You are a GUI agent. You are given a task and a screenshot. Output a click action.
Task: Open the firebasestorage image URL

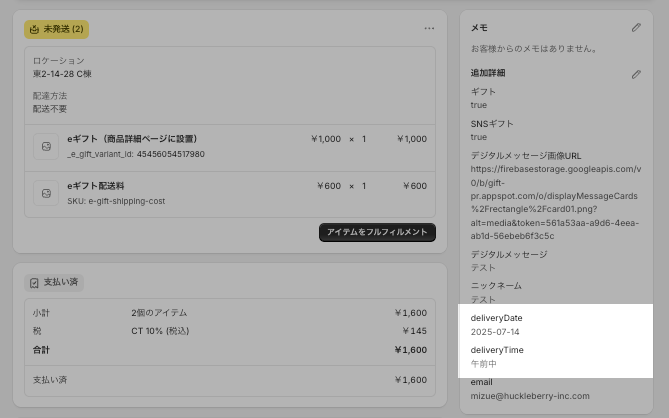552,196
